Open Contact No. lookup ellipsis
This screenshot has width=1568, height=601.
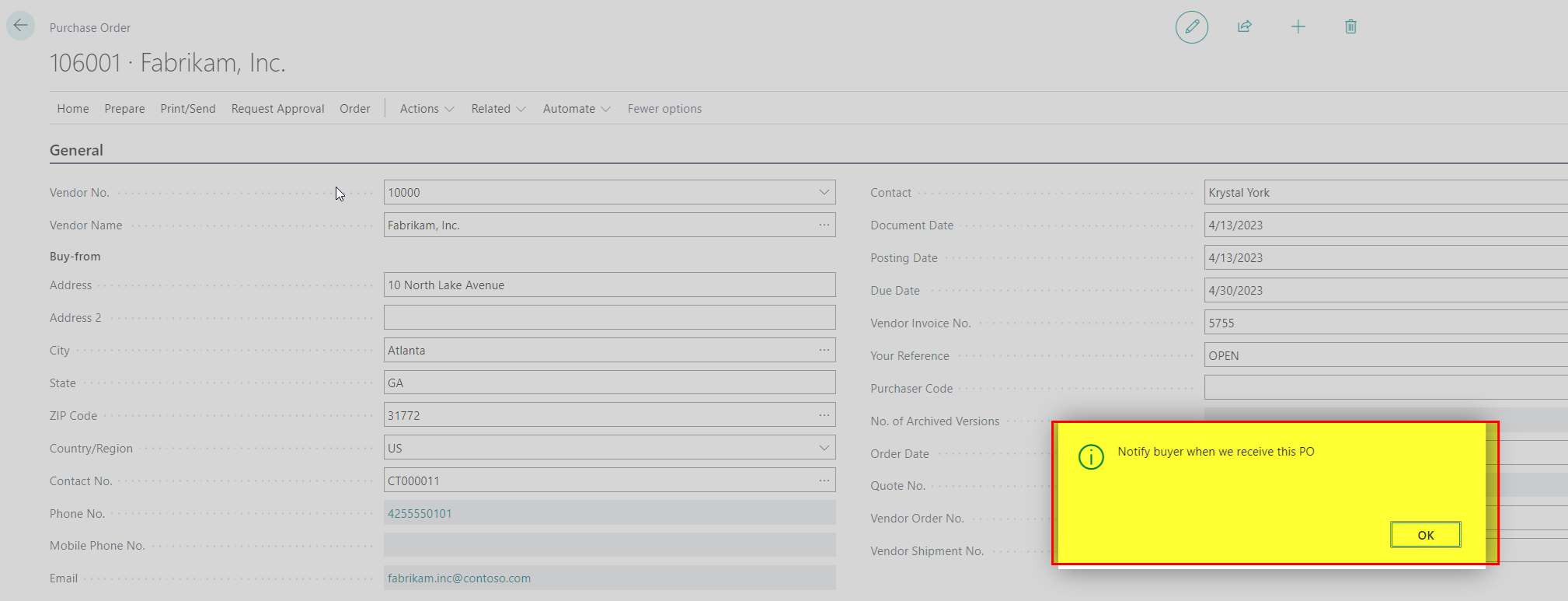pyautogui.click(x=824, y=480)
